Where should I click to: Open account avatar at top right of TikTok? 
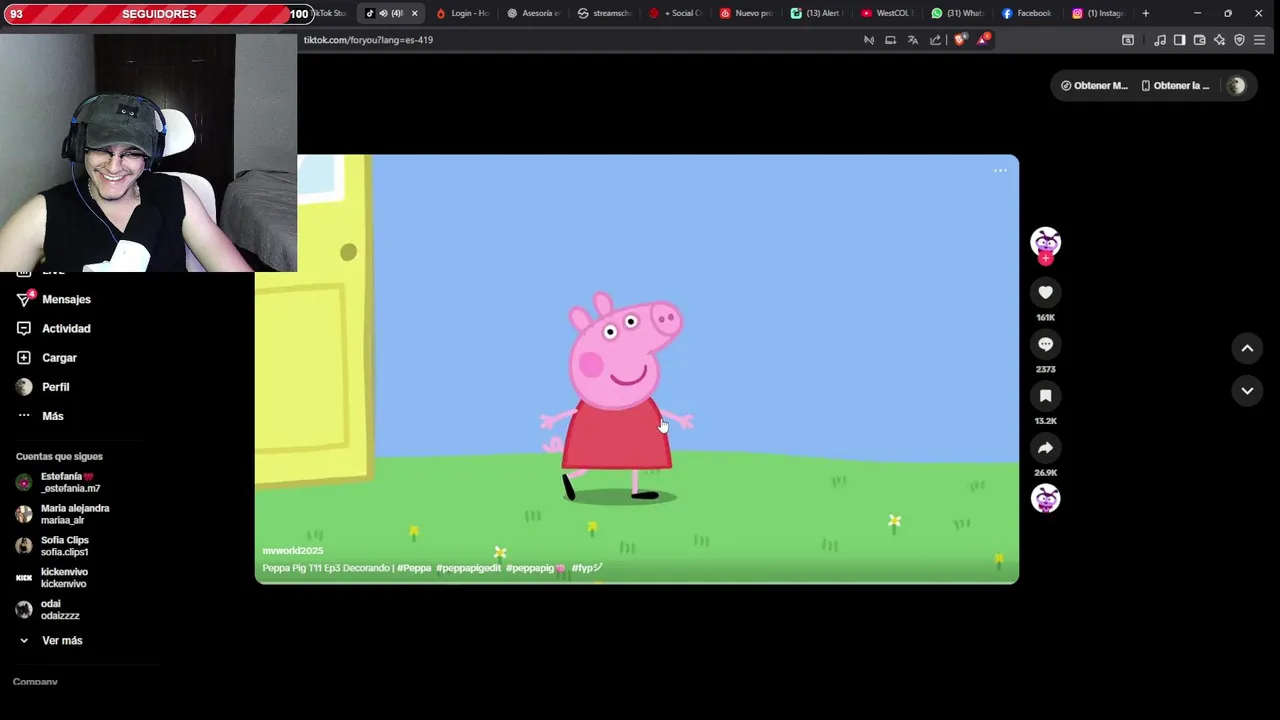pyautogui.click(x=1237, y=86)
